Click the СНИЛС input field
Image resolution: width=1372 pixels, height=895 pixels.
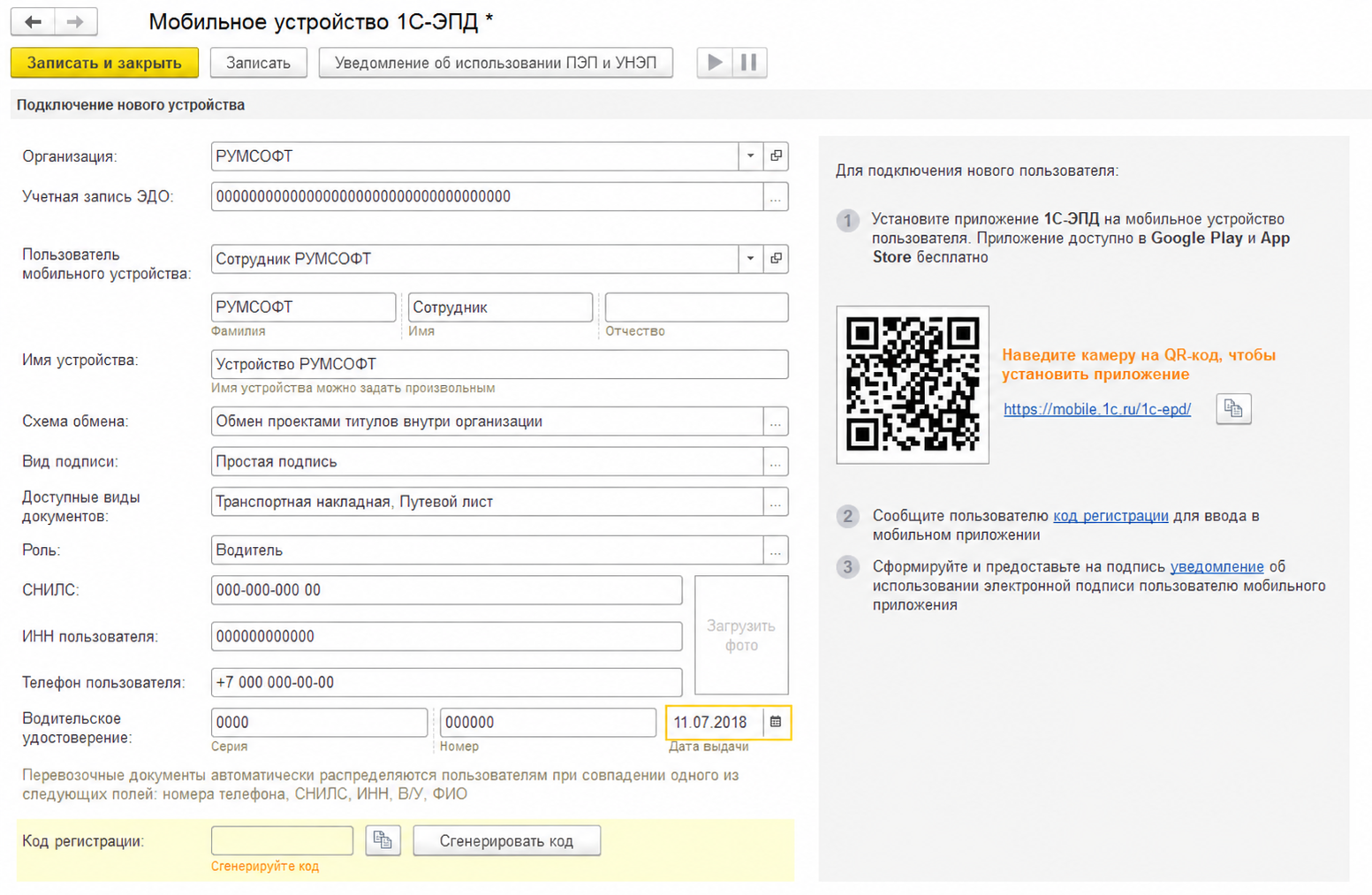point(446,590)
